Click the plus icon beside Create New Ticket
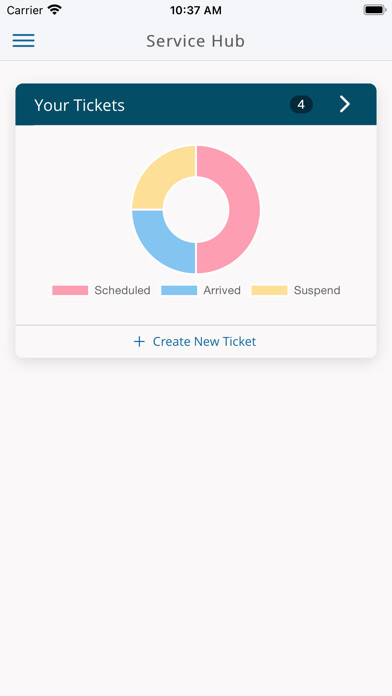 [139, 341]
